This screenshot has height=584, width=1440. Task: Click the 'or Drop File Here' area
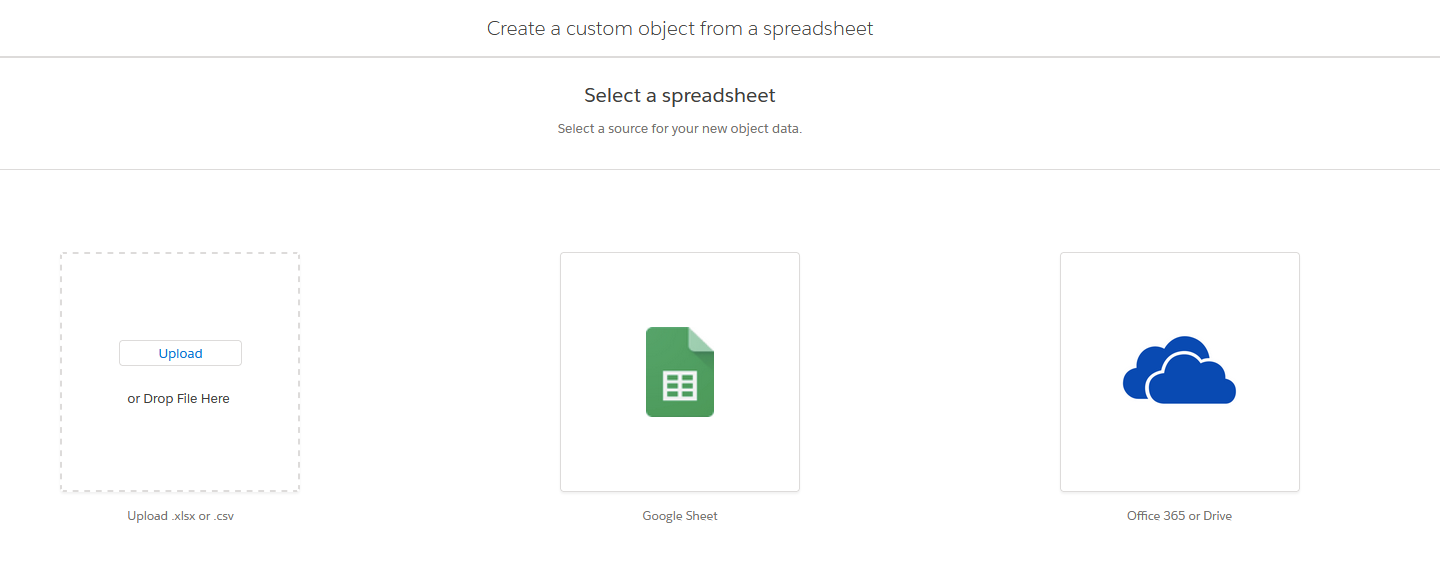179,398
